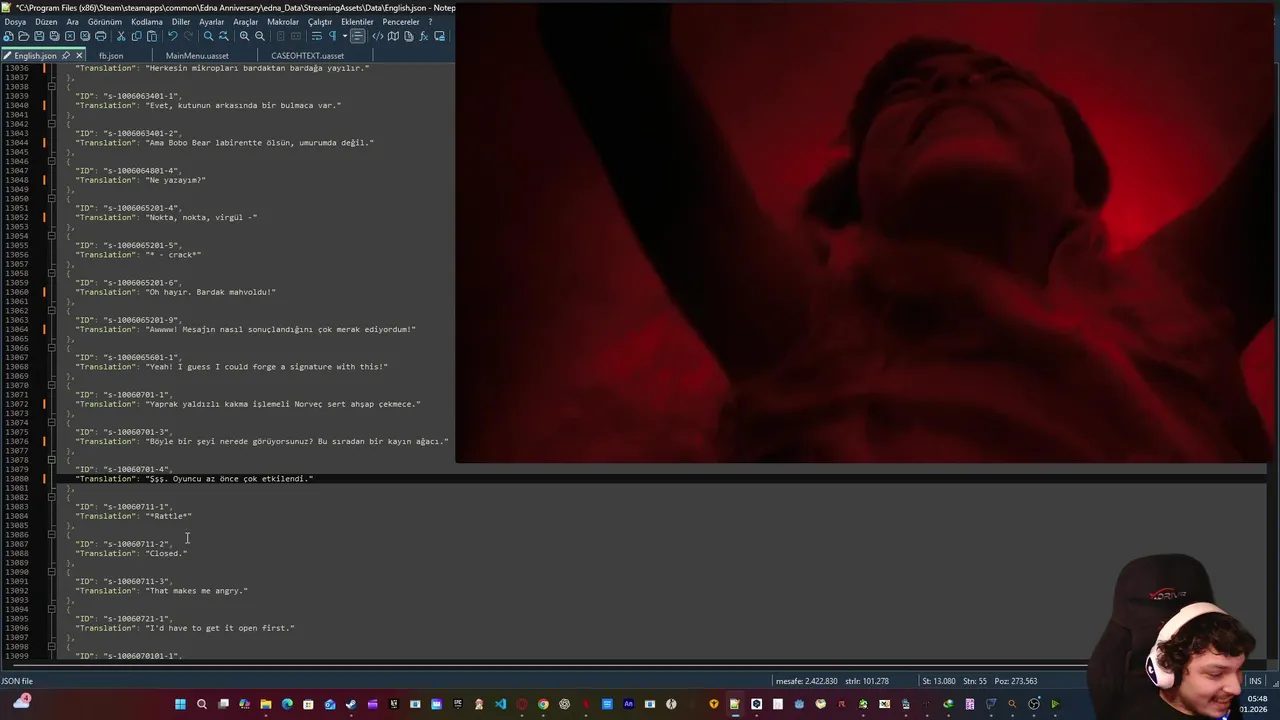Close the English.json tab

pos(79,56)
